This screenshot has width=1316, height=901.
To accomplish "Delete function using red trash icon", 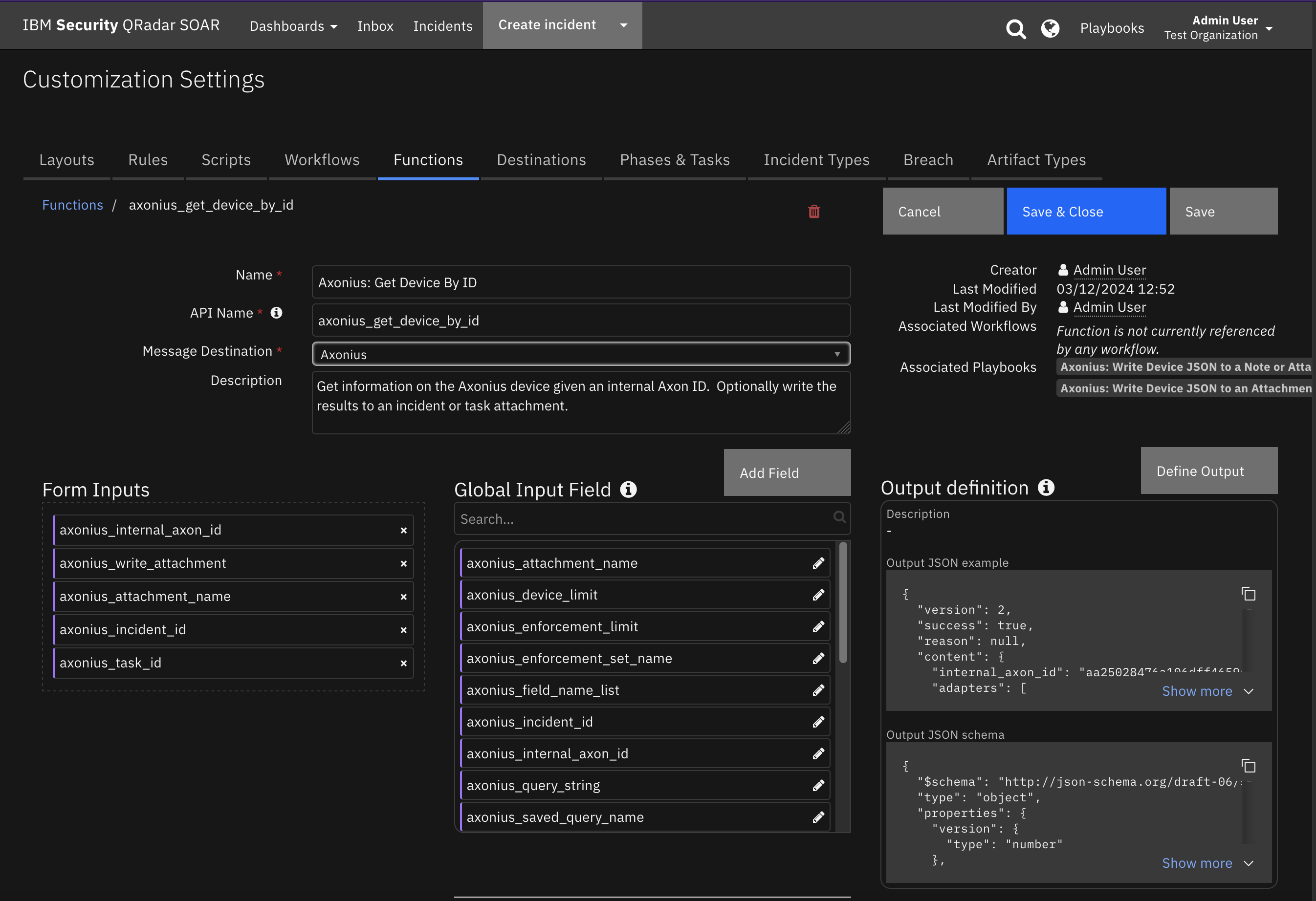I will click(814, 211).
